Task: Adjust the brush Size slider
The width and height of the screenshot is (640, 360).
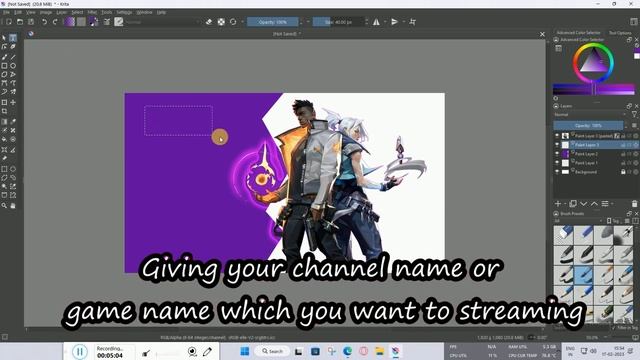Action: coord(338,22)
